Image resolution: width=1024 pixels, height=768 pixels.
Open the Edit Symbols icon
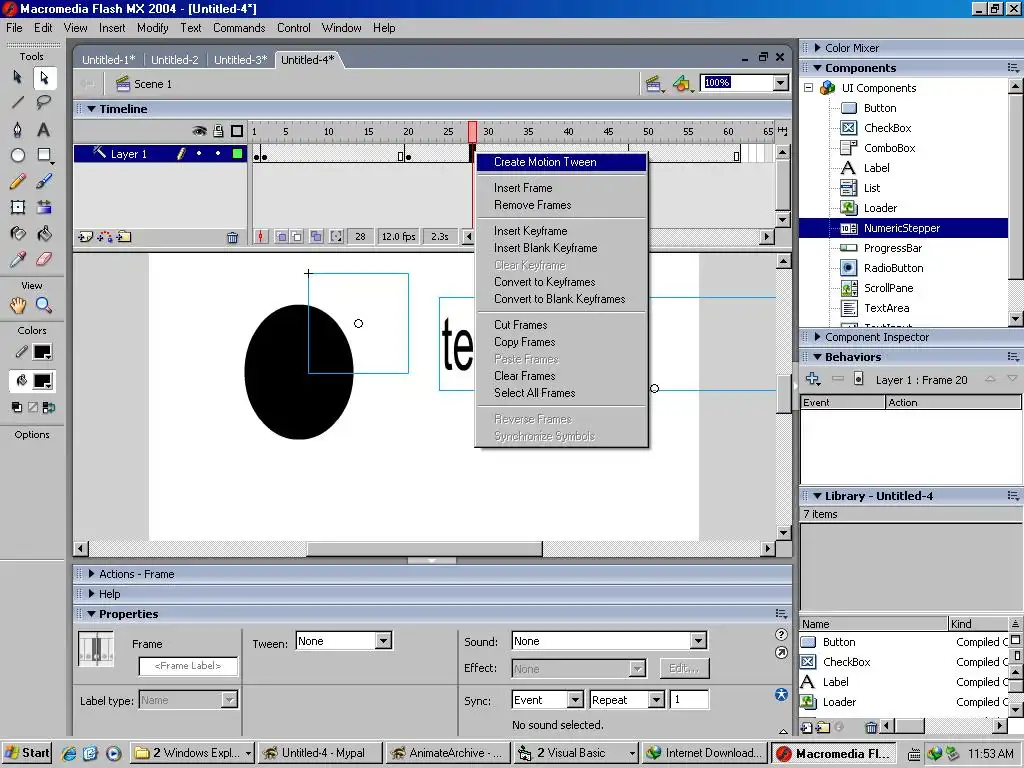tap(682, 84)
